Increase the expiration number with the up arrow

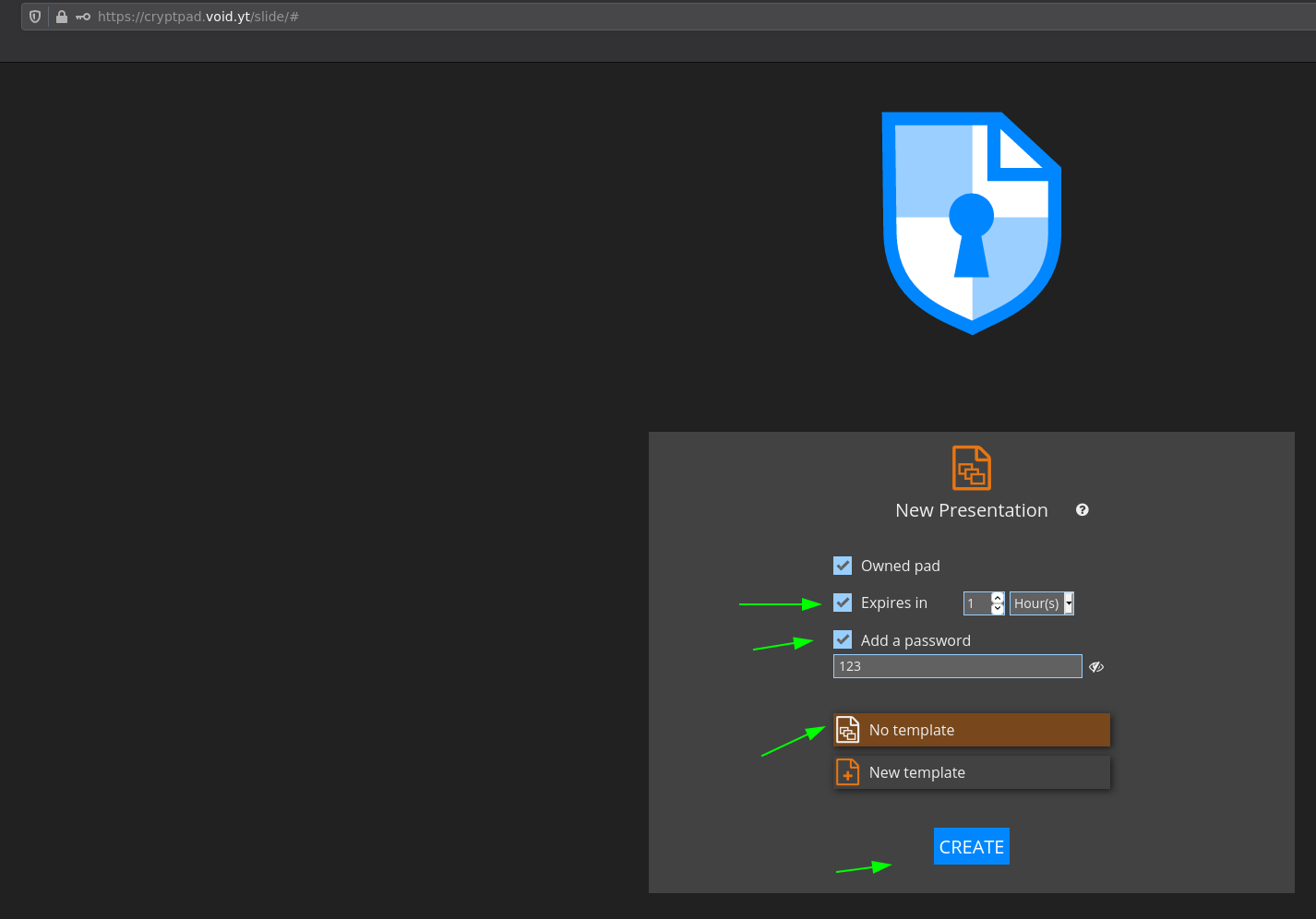[998, 598]
